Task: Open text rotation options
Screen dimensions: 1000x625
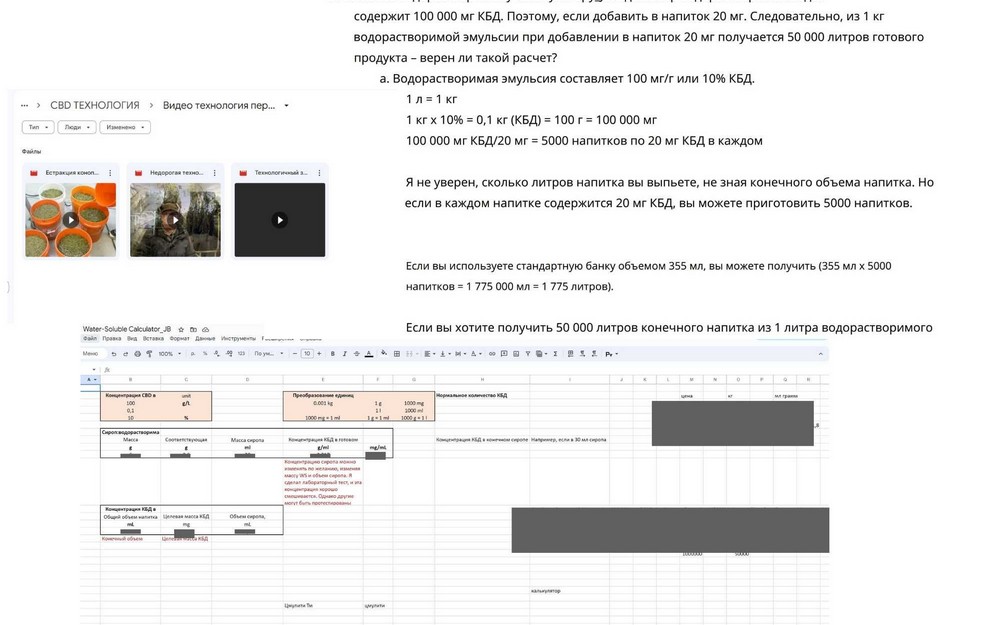Action: [475, 354]
